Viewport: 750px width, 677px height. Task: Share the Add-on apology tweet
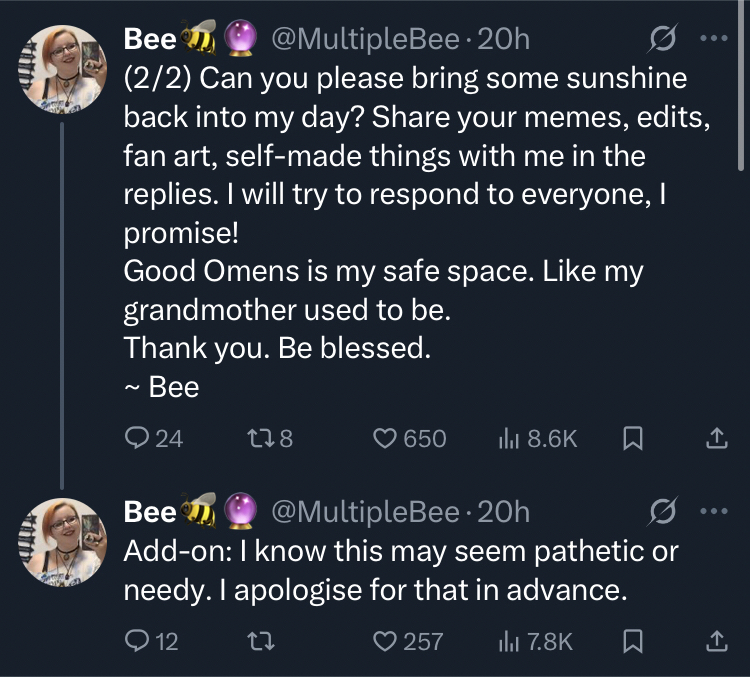(x=716, y=641)
